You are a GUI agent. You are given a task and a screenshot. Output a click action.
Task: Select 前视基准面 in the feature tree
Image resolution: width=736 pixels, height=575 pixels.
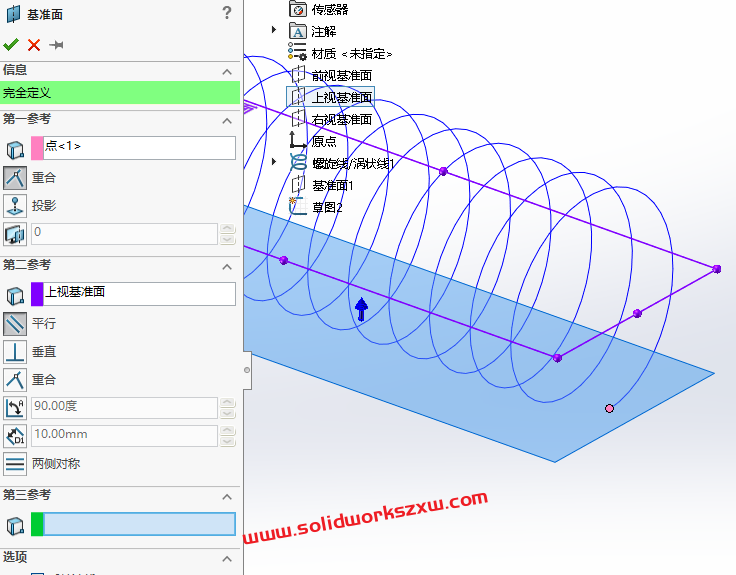coord(341,76)
